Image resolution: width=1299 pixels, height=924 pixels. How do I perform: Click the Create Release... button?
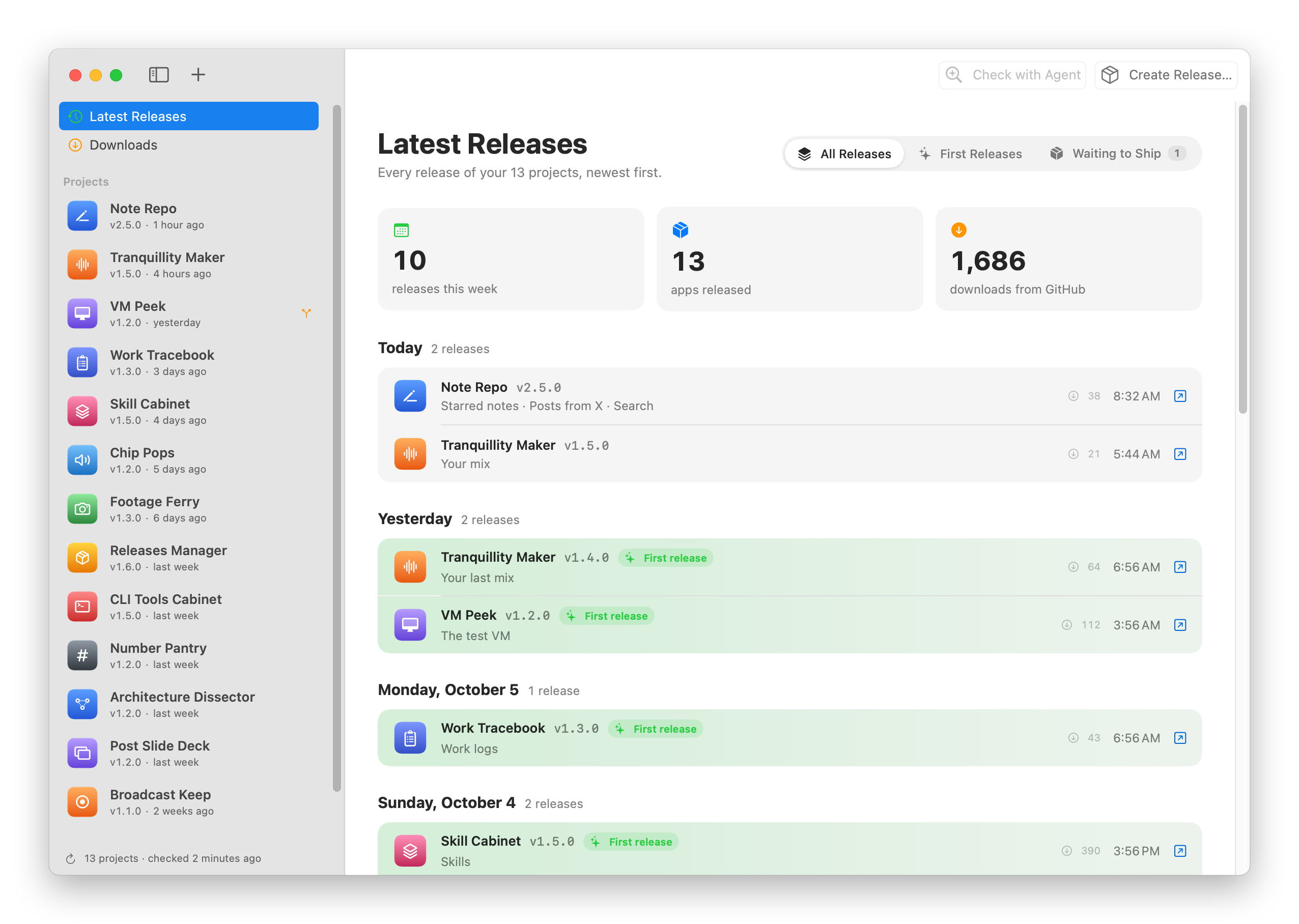pos(1166,74)
